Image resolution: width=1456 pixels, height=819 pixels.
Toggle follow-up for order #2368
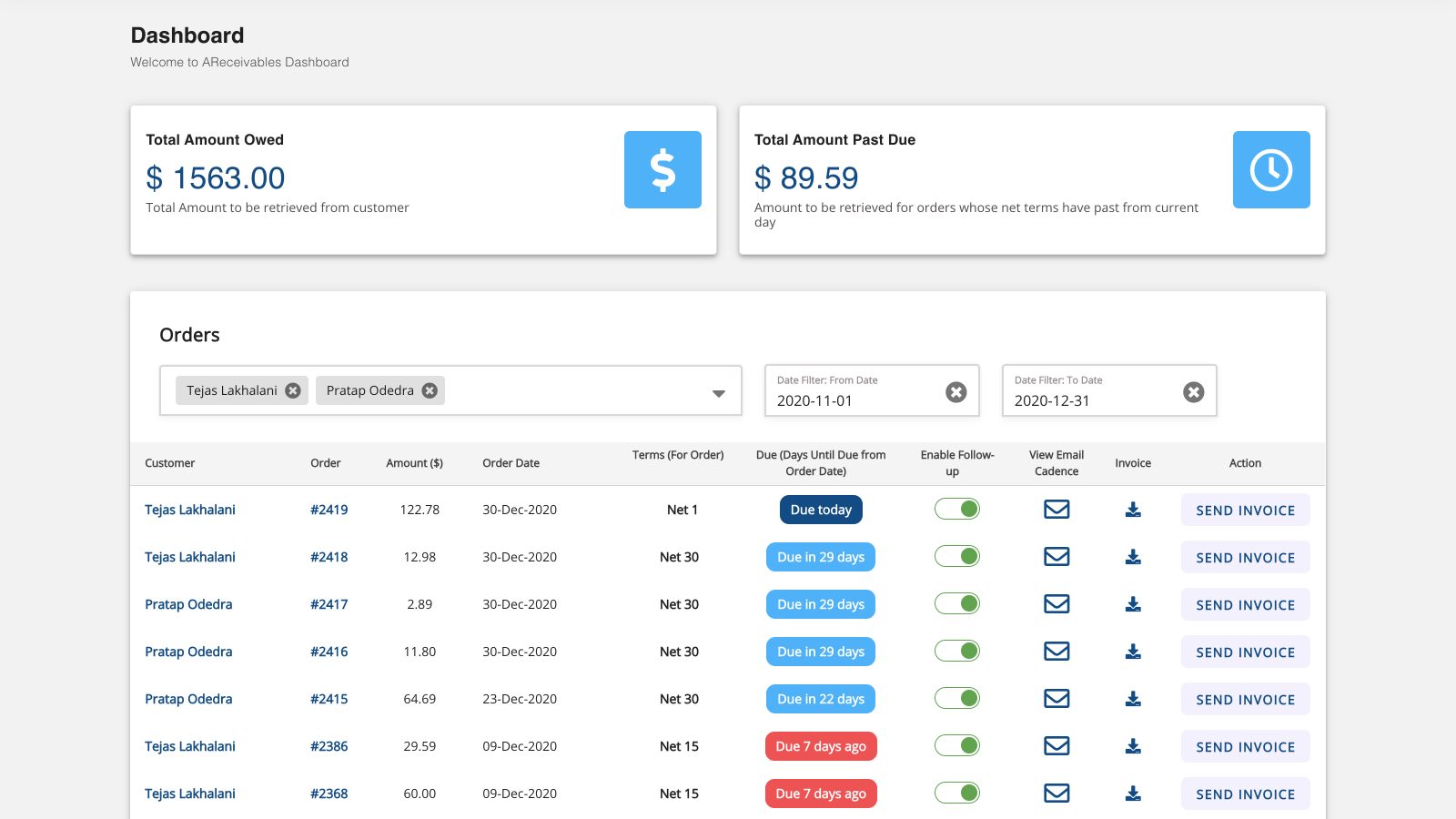957,793
